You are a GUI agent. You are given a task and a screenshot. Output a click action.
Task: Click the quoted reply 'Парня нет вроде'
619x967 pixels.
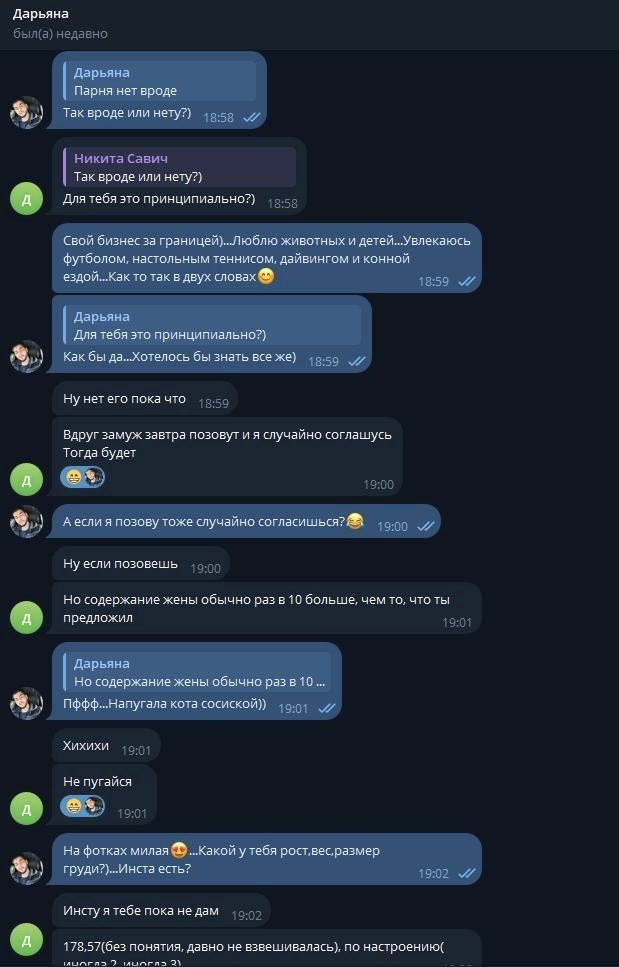point(160,81)
